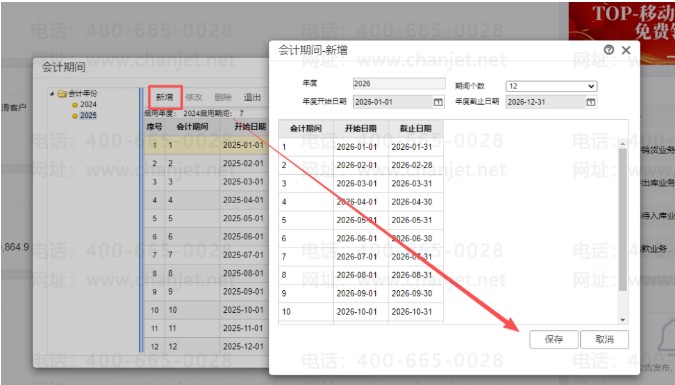Click the cell 2026-04-30
Viewport: 675px width, 385px height.
pyautogui.click(x=416, y=202)
